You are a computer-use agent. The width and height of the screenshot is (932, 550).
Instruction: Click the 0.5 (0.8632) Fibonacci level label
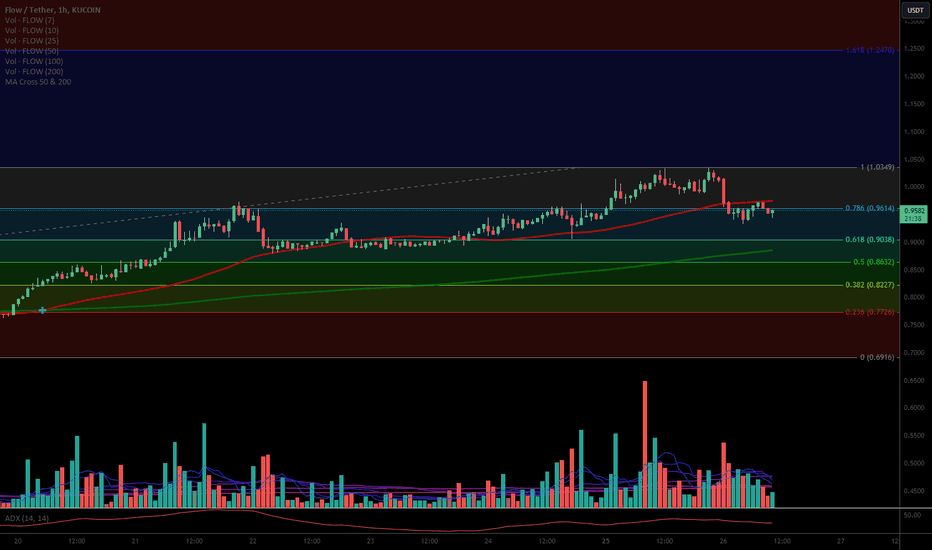click(x=874, y=262)
